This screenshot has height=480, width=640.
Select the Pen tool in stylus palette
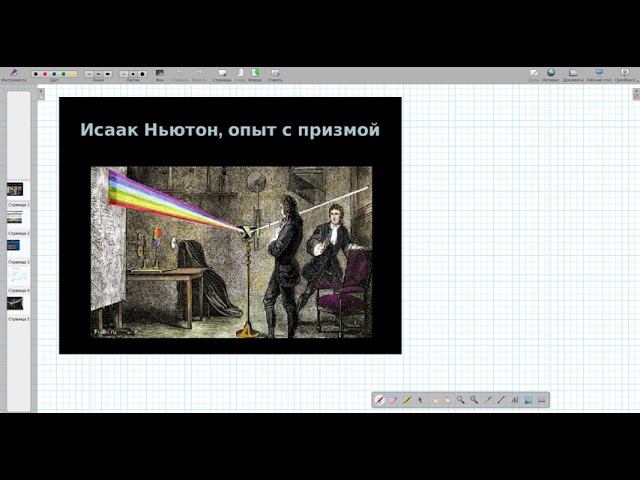(x=380, y=400)
